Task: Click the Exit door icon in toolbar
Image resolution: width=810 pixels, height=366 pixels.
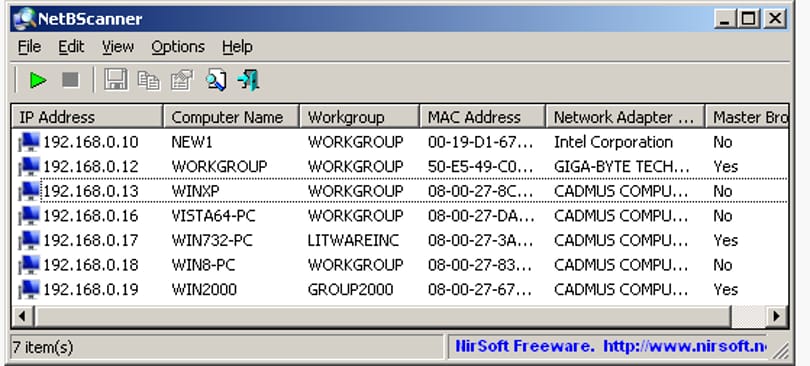Action: (248, 81)
